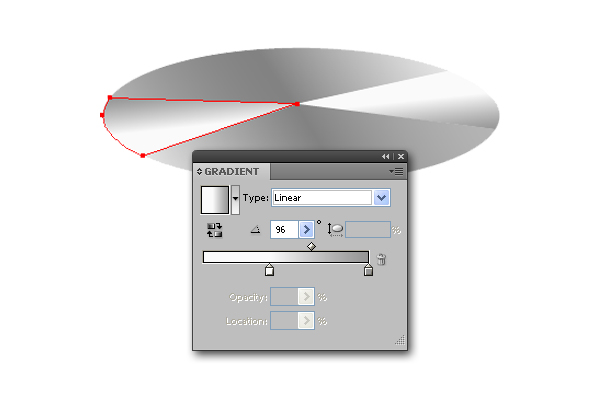600x400 pixels.
Task: Collapse the panel with the double-arrow icon
Action: 385,156
